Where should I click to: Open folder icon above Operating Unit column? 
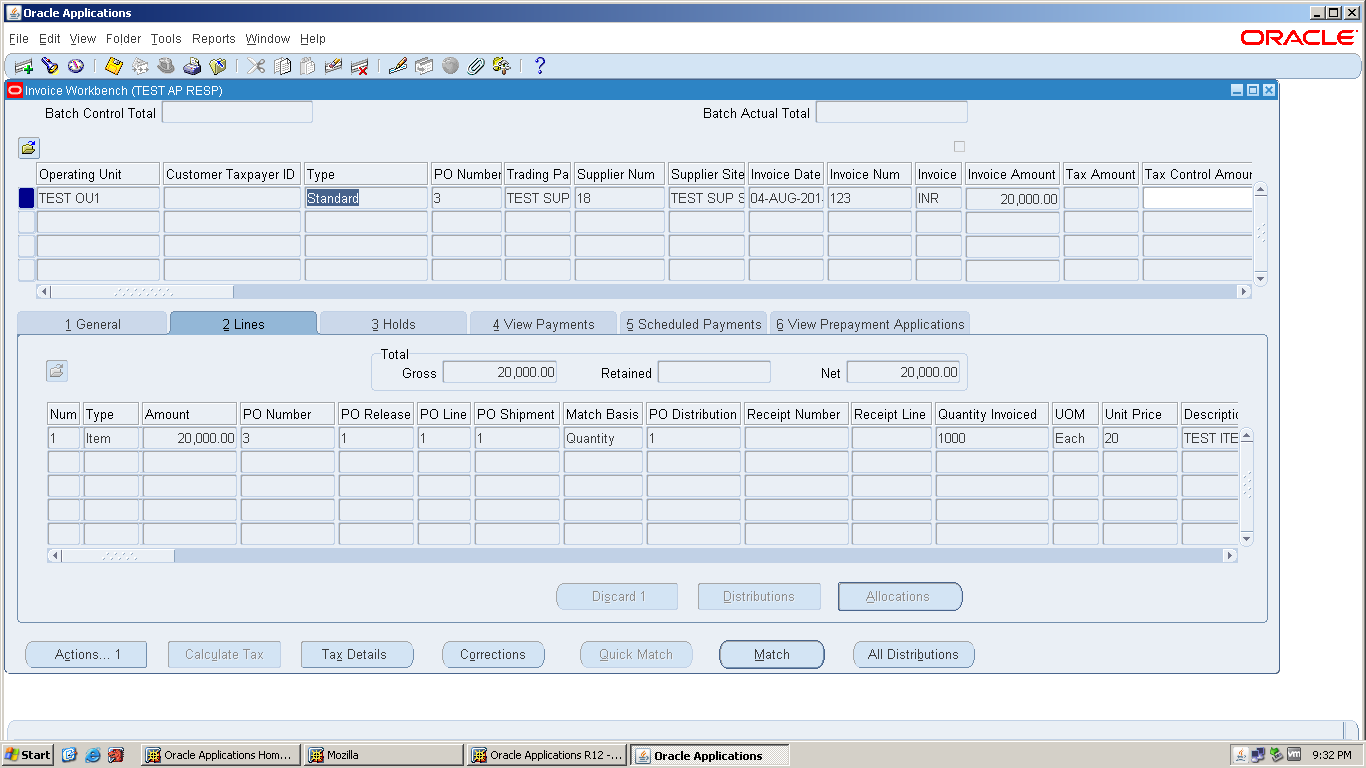tap(29, 148)
